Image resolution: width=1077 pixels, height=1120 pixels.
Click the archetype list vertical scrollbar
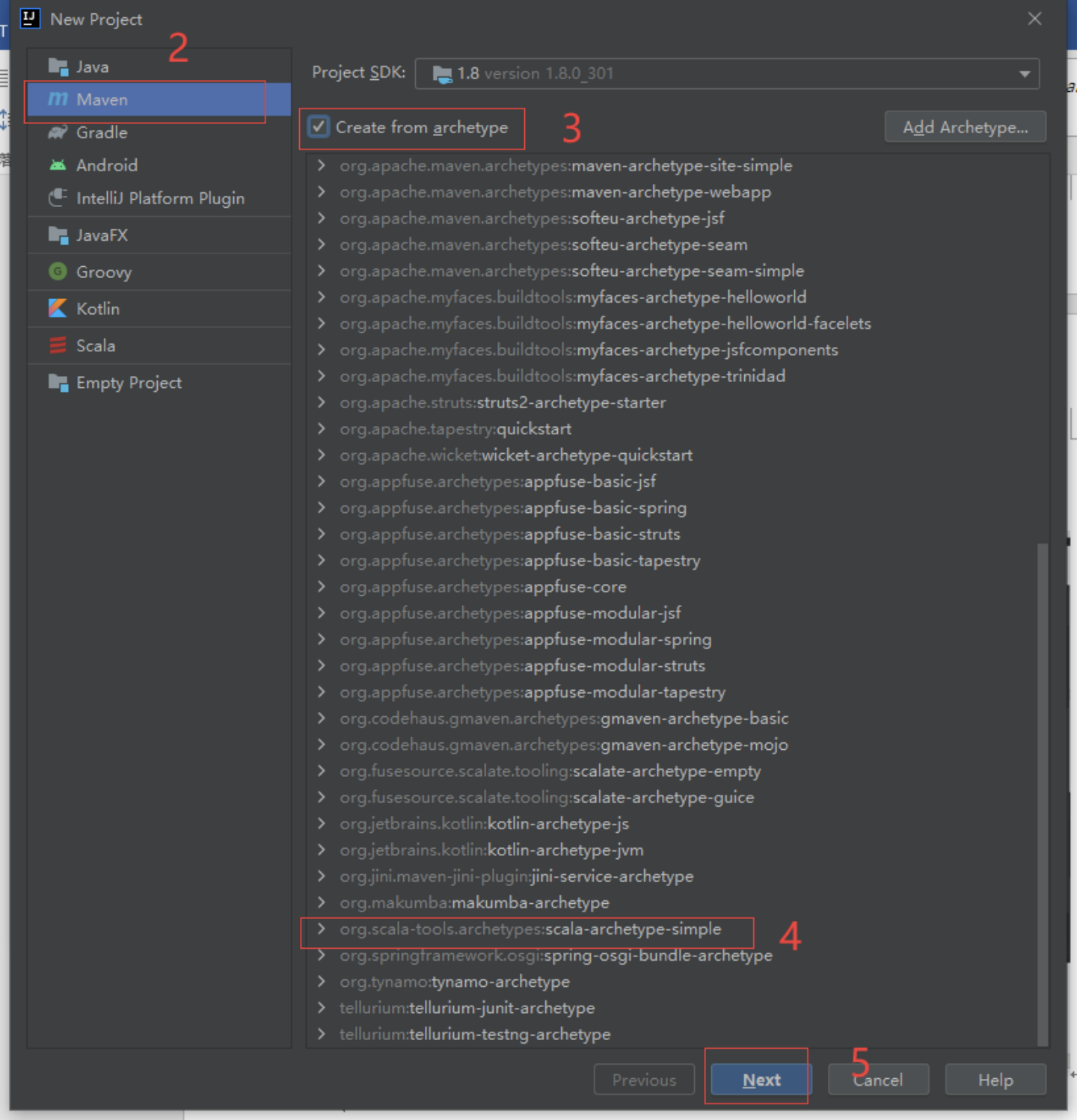coord(1042,794)
